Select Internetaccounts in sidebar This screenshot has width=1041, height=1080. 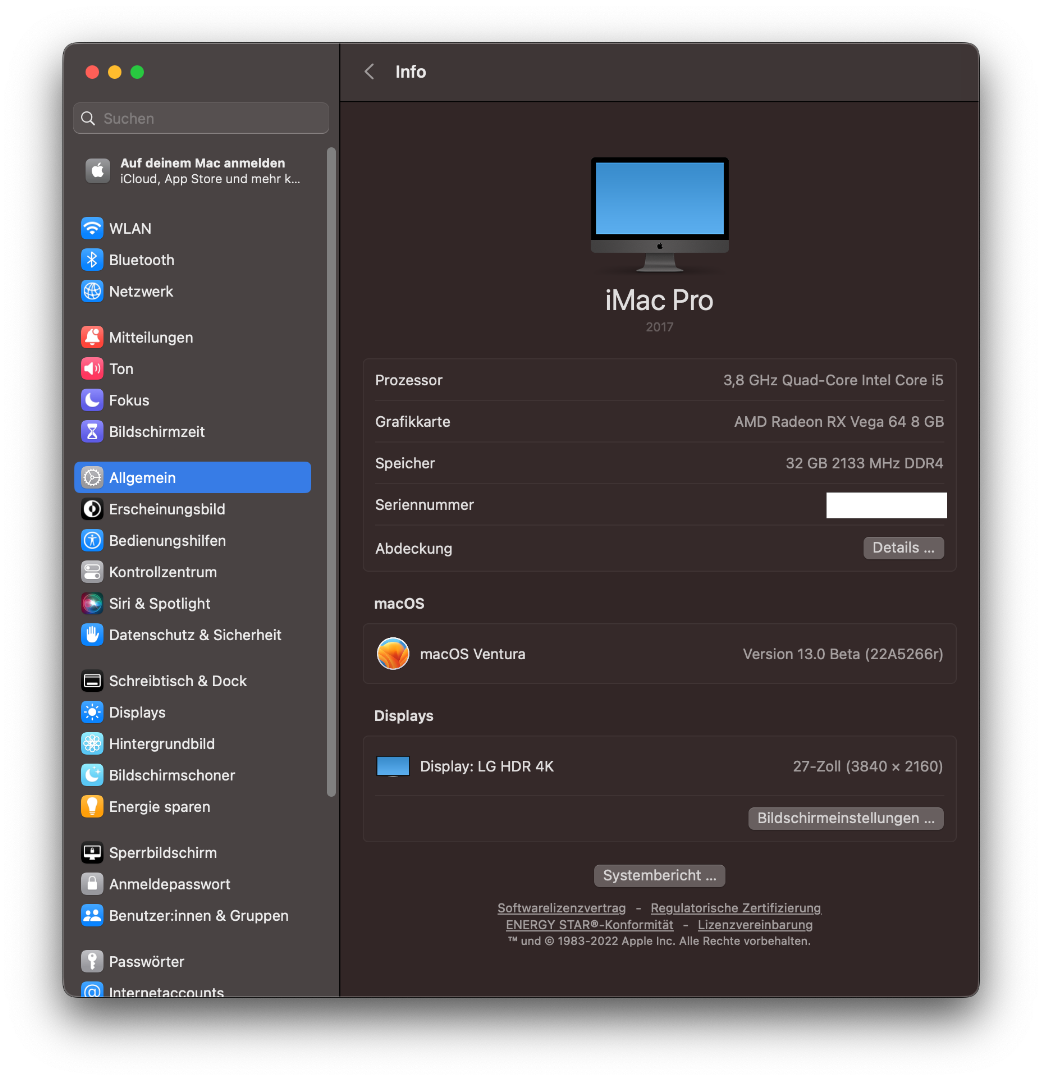(166, 992)
